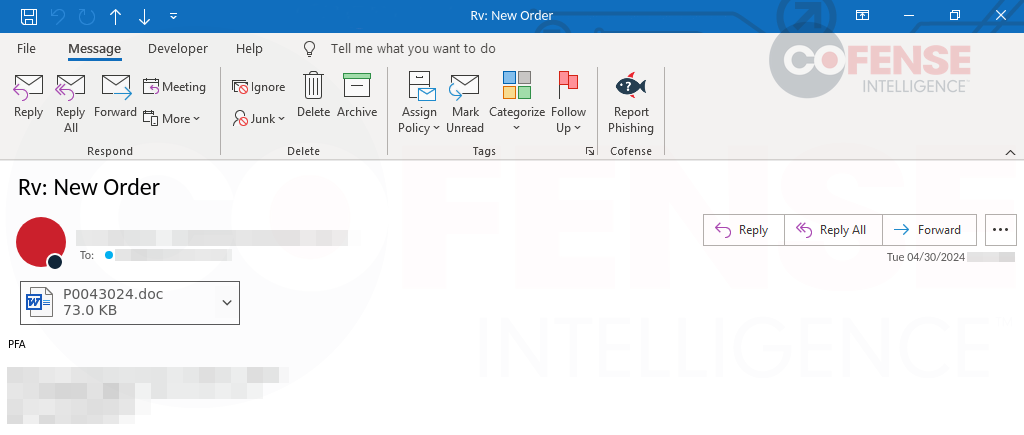
Task: Expand the Junk options menu
Action: click(x=259, y=118)
